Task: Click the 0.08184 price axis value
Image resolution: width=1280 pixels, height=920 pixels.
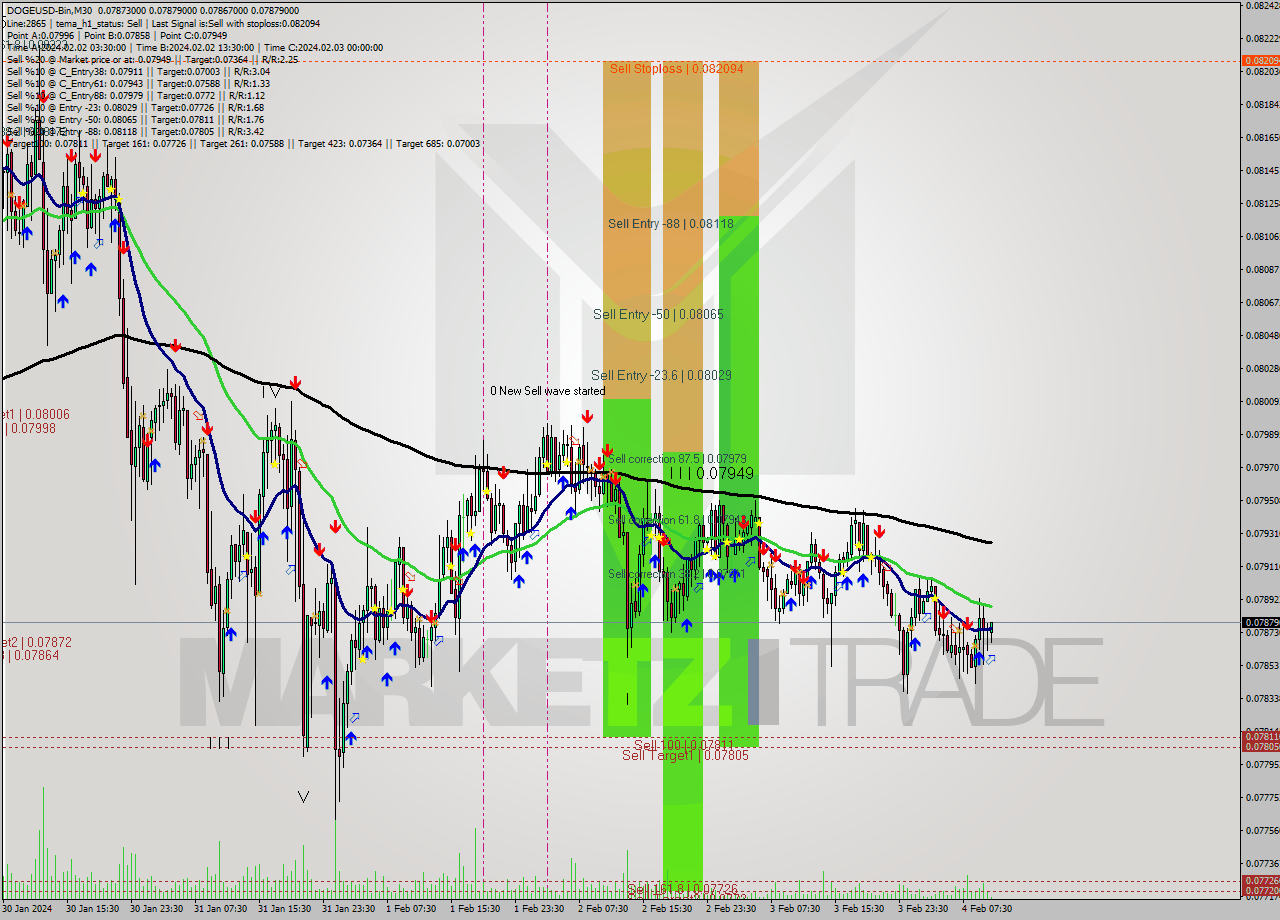Action: coord(1262,104)
